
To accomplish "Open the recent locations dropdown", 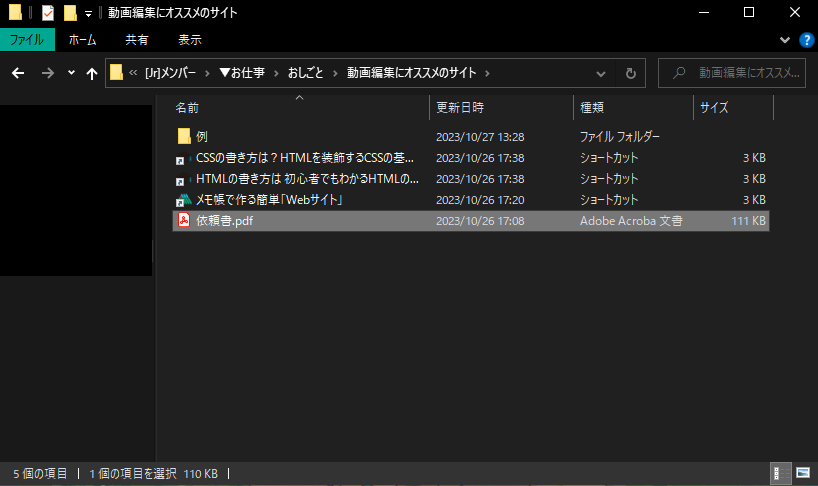I will [71, 73].
